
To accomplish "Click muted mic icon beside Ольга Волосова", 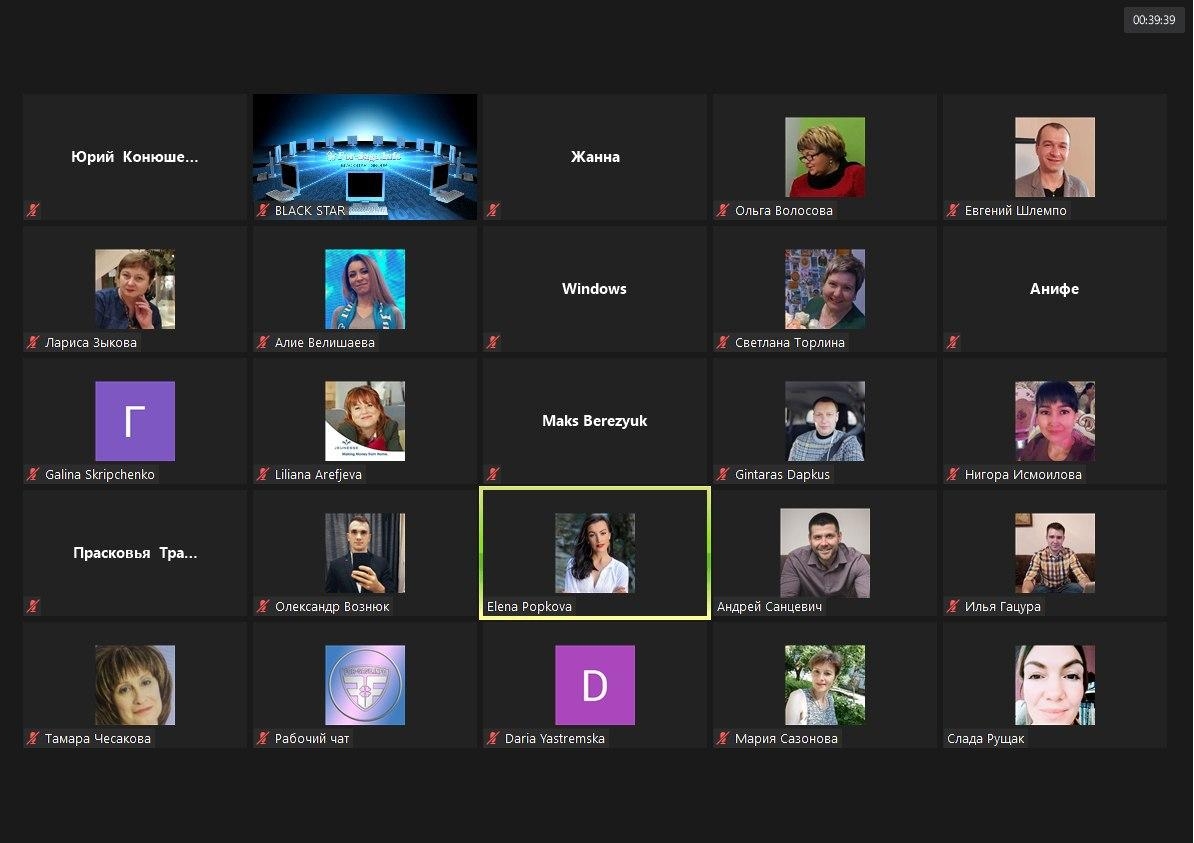I will coord(723,211).
